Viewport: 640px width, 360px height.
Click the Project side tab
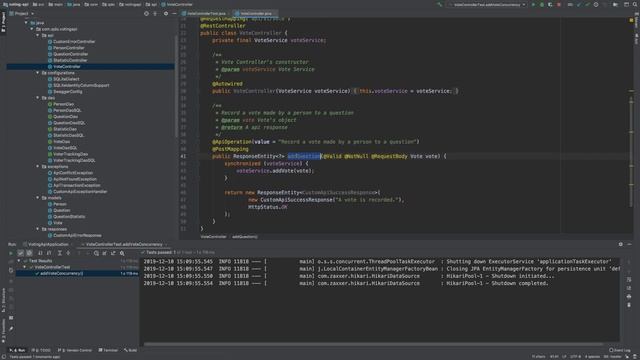pyautogui.click(x=3, y=22)
